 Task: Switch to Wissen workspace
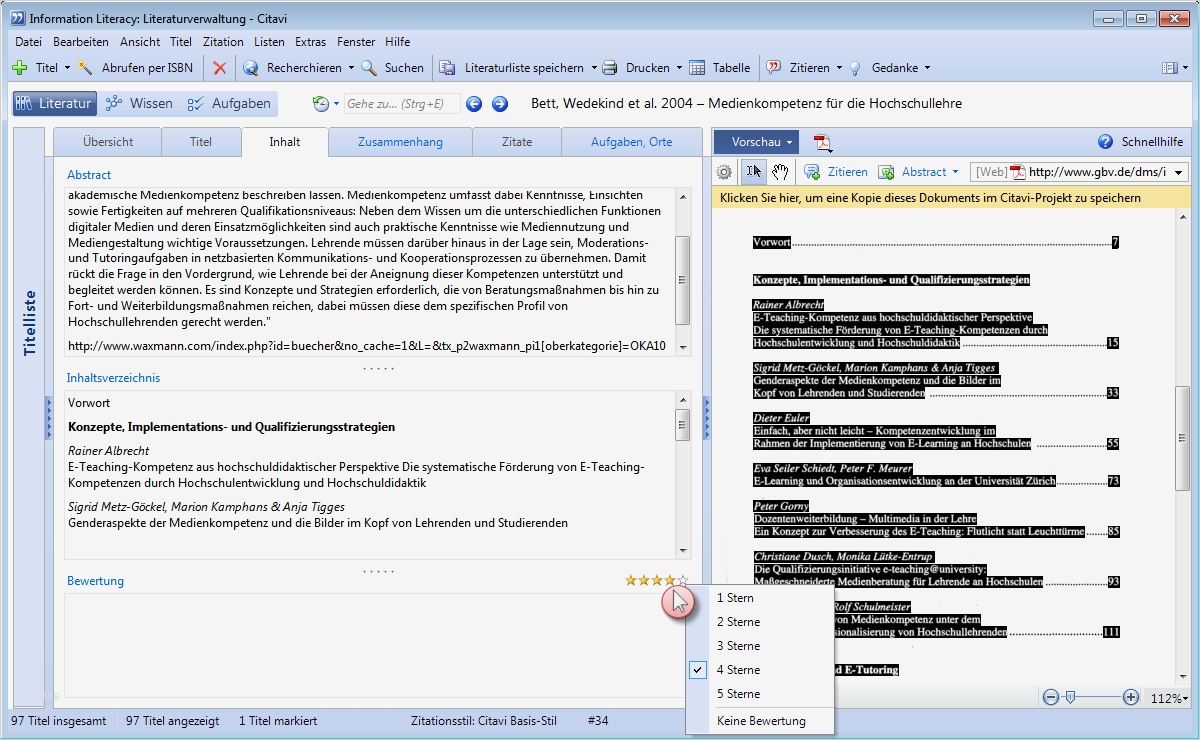point(139,104)
